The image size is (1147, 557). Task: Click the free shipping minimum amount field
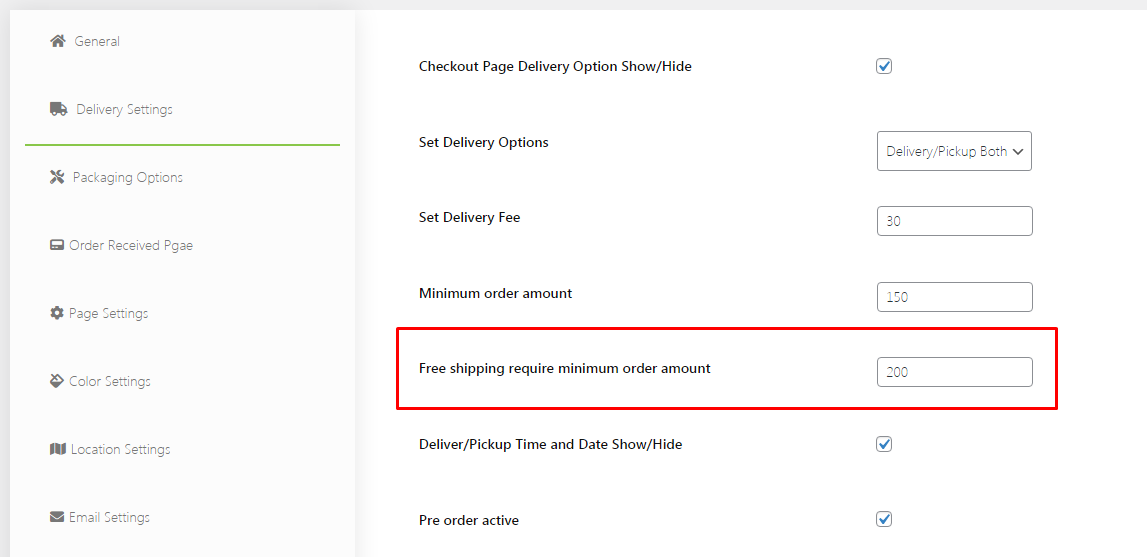tap(954, 372)
